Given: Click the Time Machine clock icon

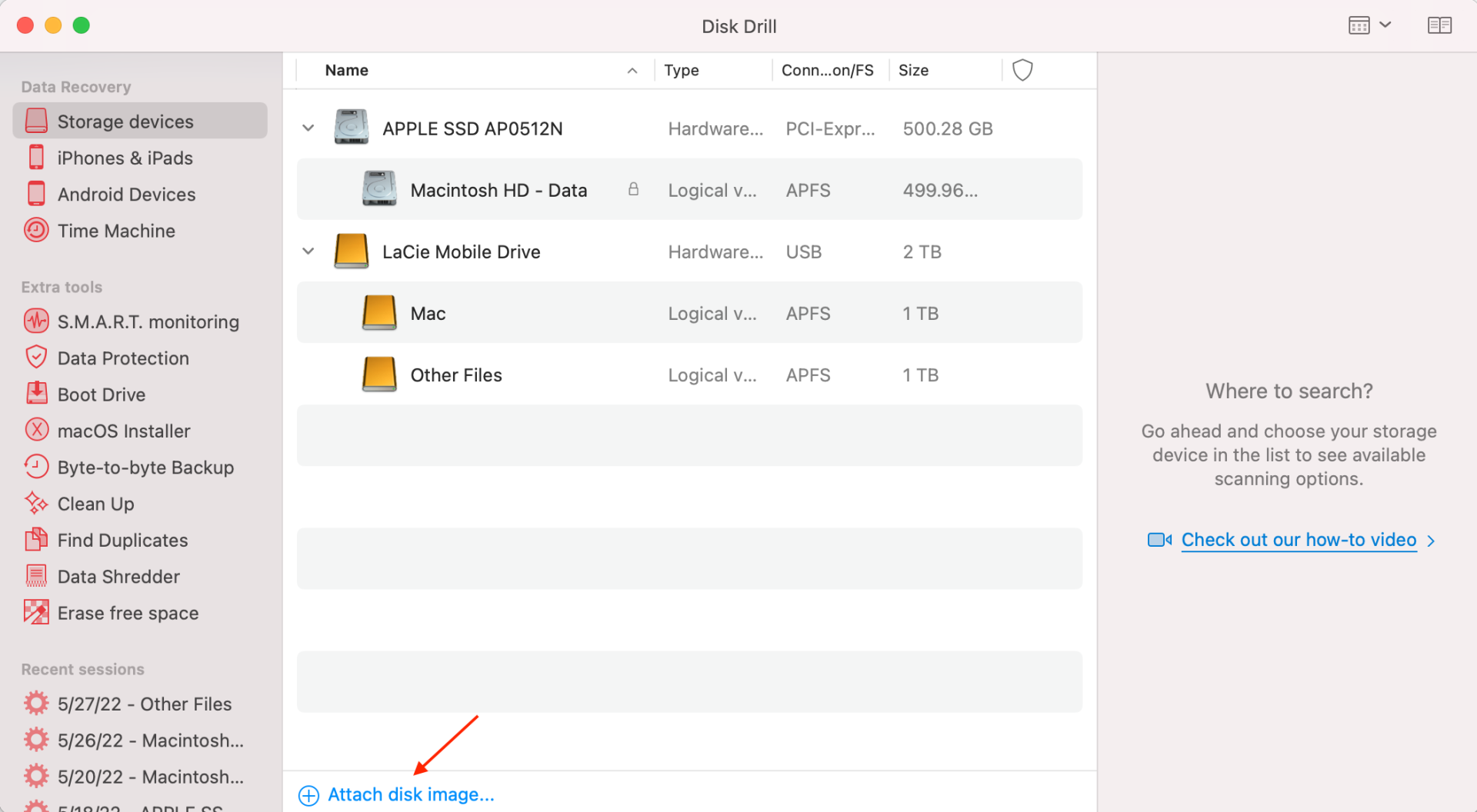Looking at the screenshot, I should point(36,230).
